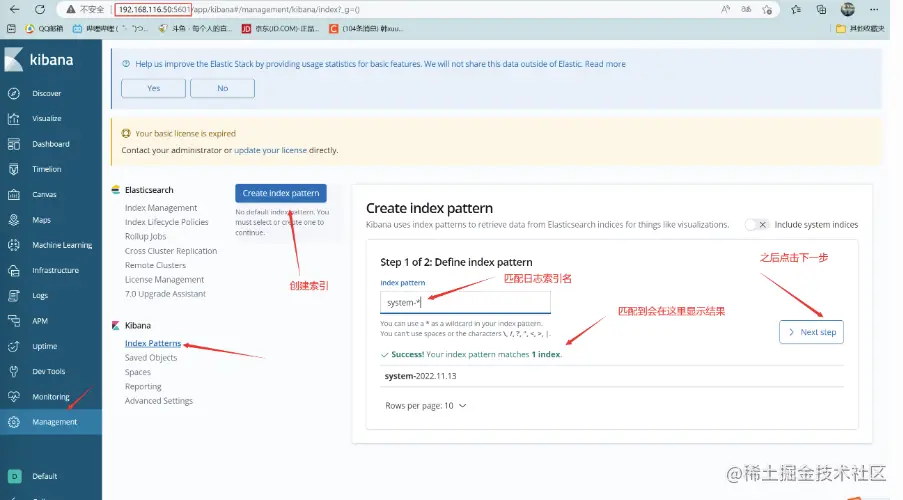Expand Rows per page dropdown
The image size is (903, 500).
(426, 406)
